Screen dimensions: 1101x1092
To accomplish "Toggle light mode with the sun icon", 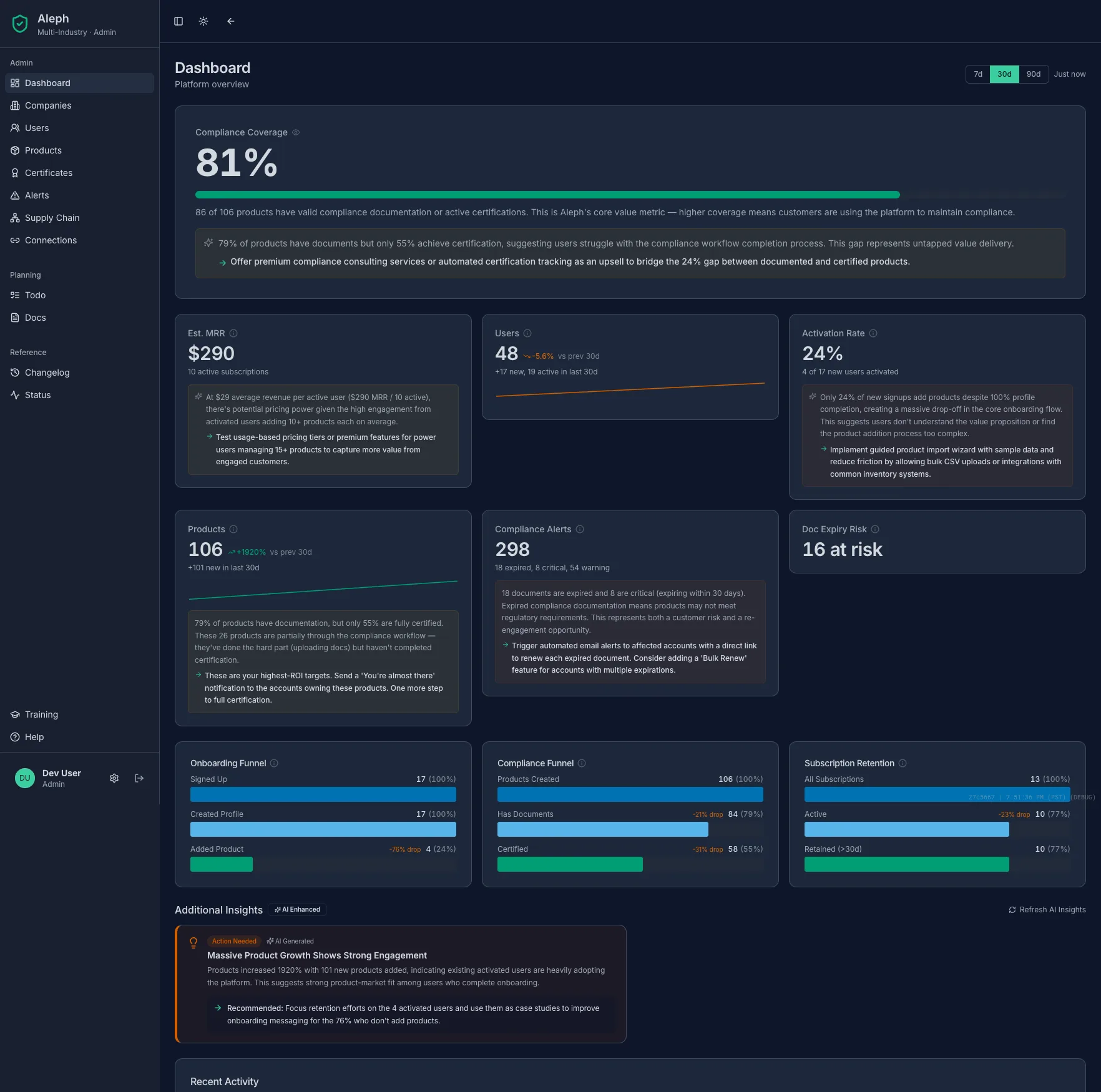I will coord(203,21).
